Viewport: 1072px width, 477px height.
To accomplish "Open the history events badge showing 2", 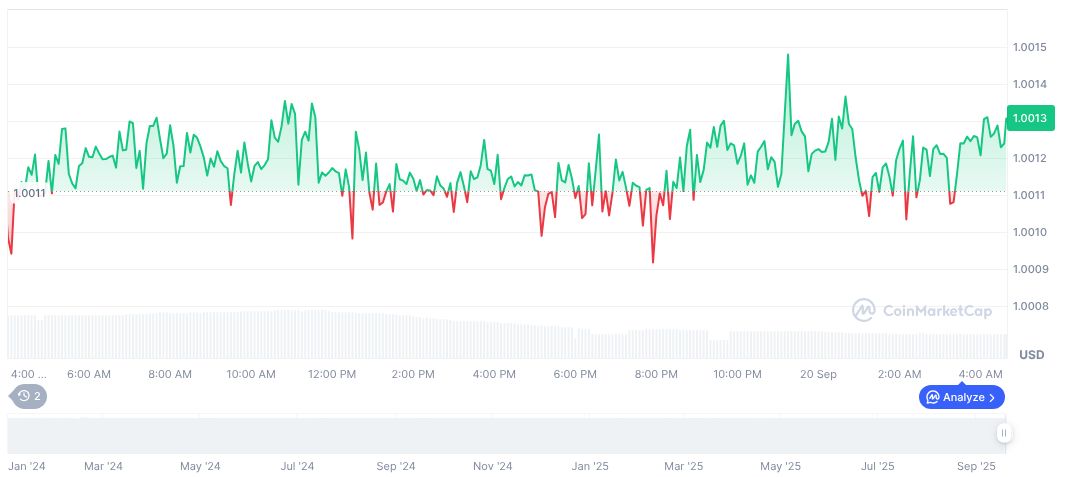I will (29, 396).
